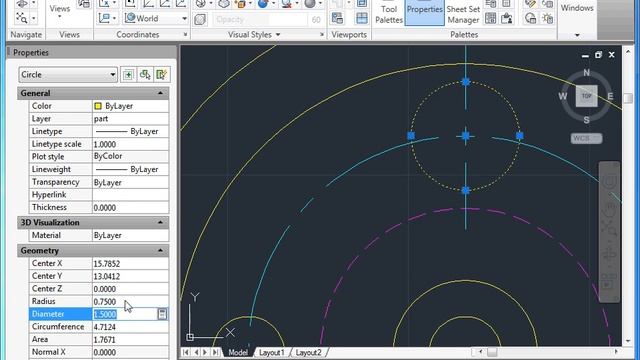Click the Center X value 15.7852
Screen dimensions: 640x360
click(x=130, y=264)
